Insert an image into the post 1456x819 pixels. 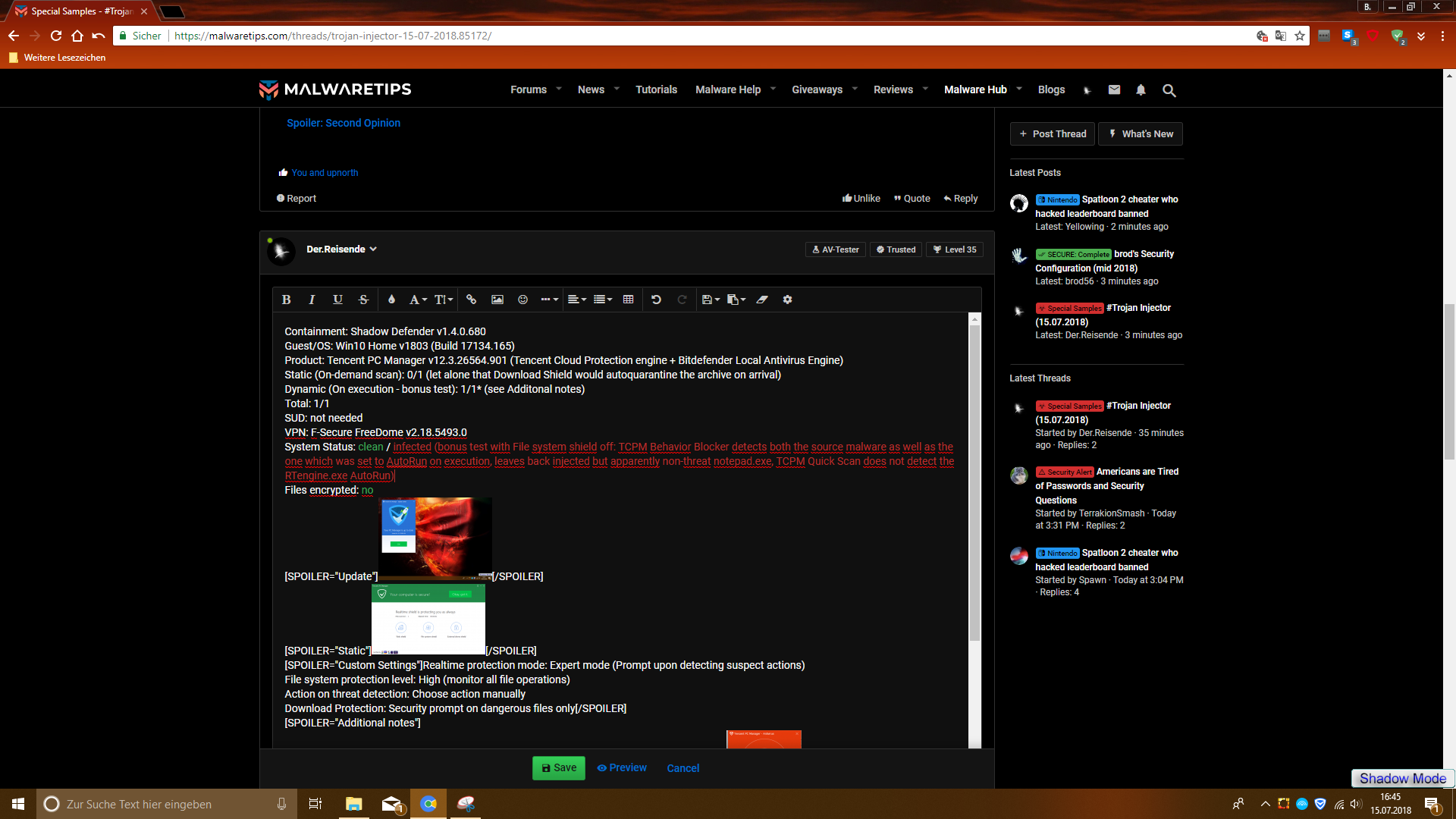click(x=497, y=300)
